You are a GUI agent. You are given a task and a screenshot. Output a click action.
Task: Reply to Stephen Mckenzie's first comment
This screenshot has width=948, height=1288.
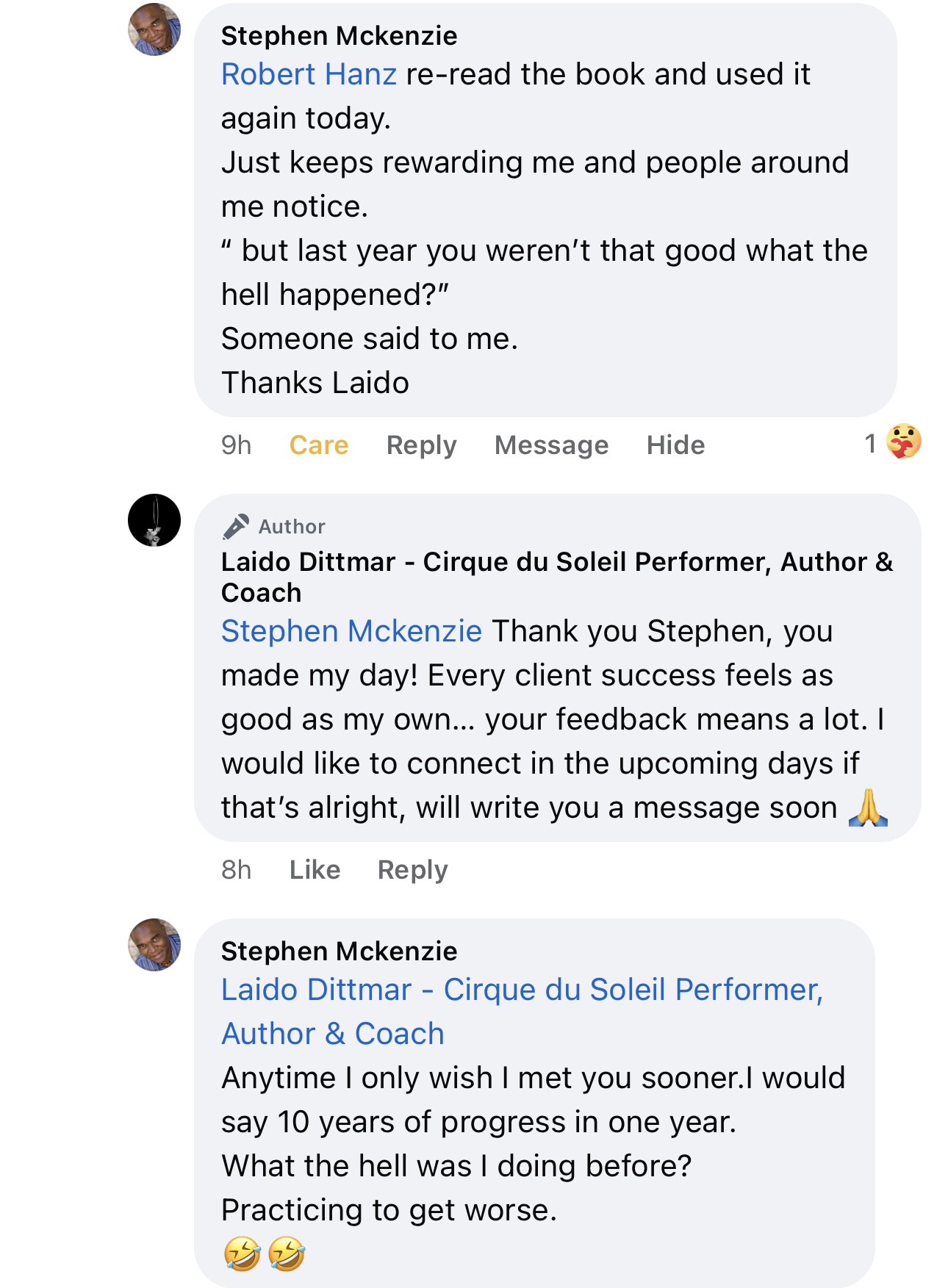(422, 445)
